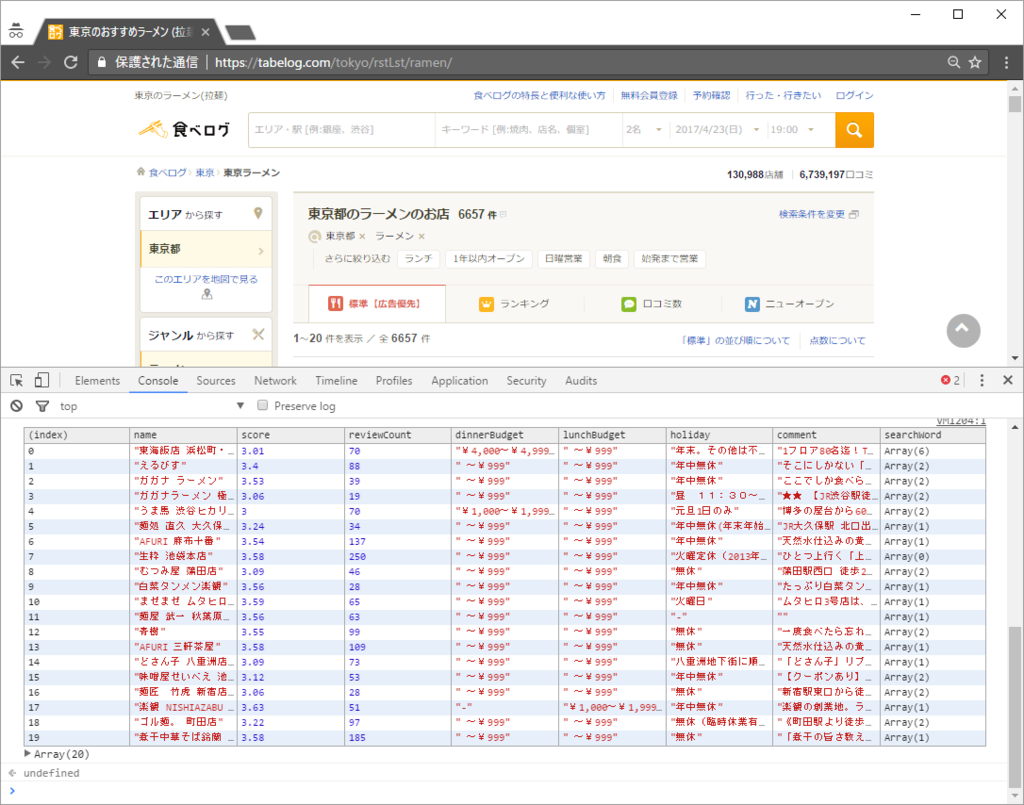This screenshot has height=805, width=1024.
Task: Toggle the Preserve log checkbox
Action: click(263, 405)
